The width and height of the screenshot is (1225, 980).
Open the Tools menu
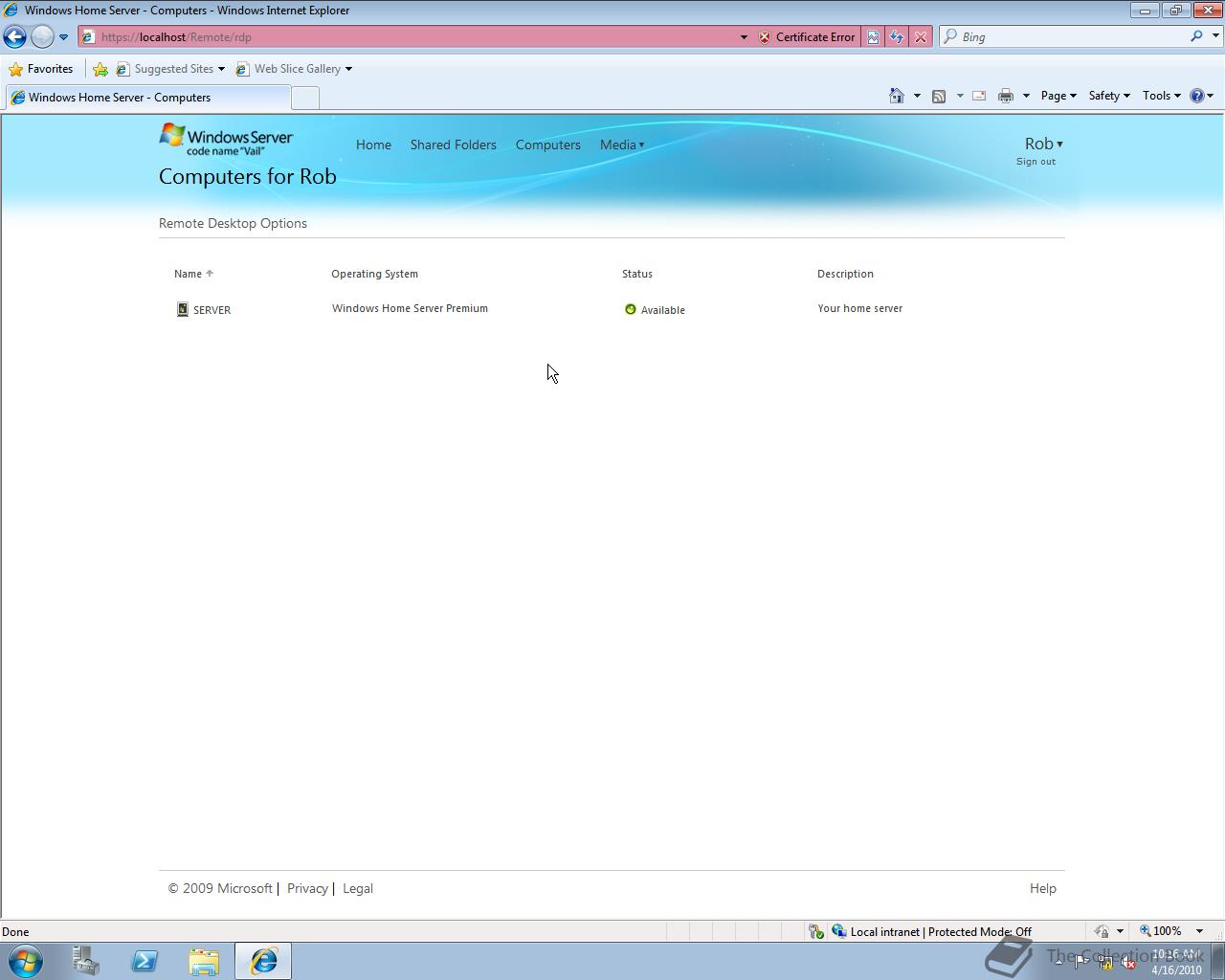pos(1162,96)
